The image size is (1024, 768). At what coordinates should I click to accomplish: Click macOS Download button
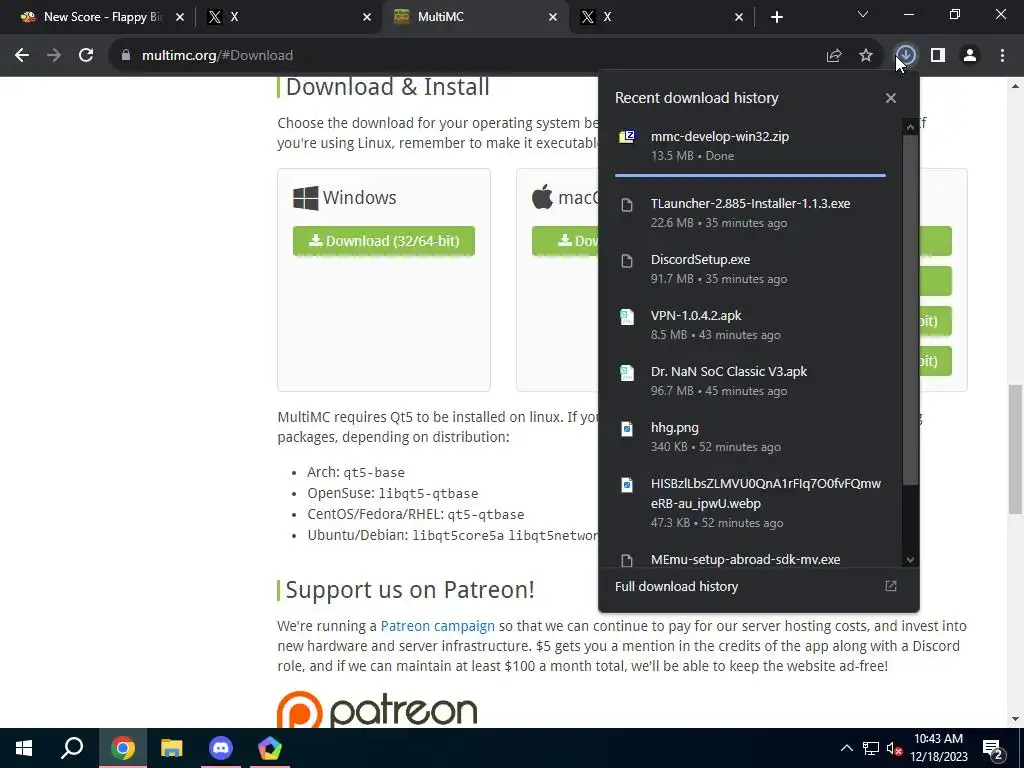point(566,241)
